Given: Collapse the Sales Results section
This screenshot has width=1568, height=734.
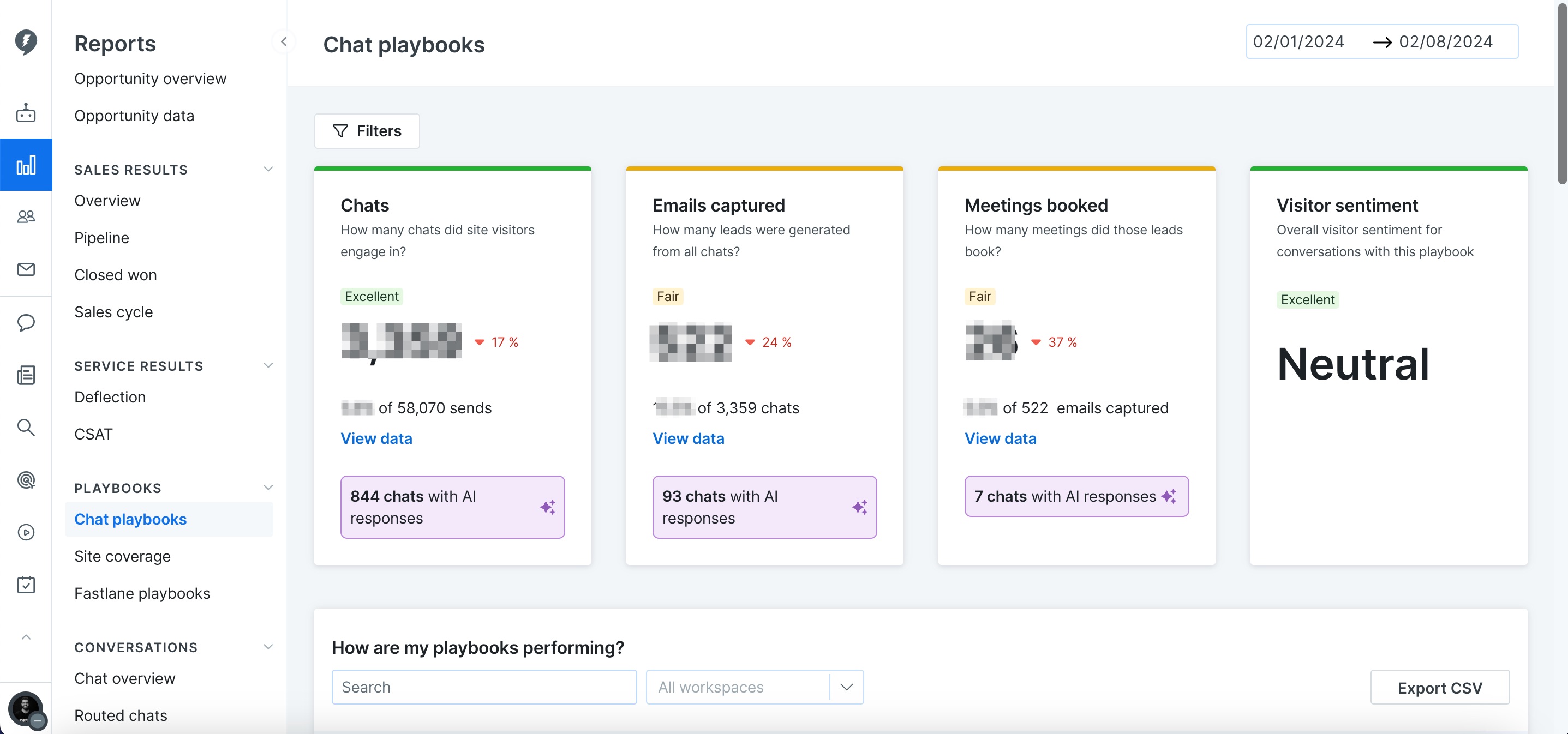Looking at the screenshot, I should click(268, 169).
